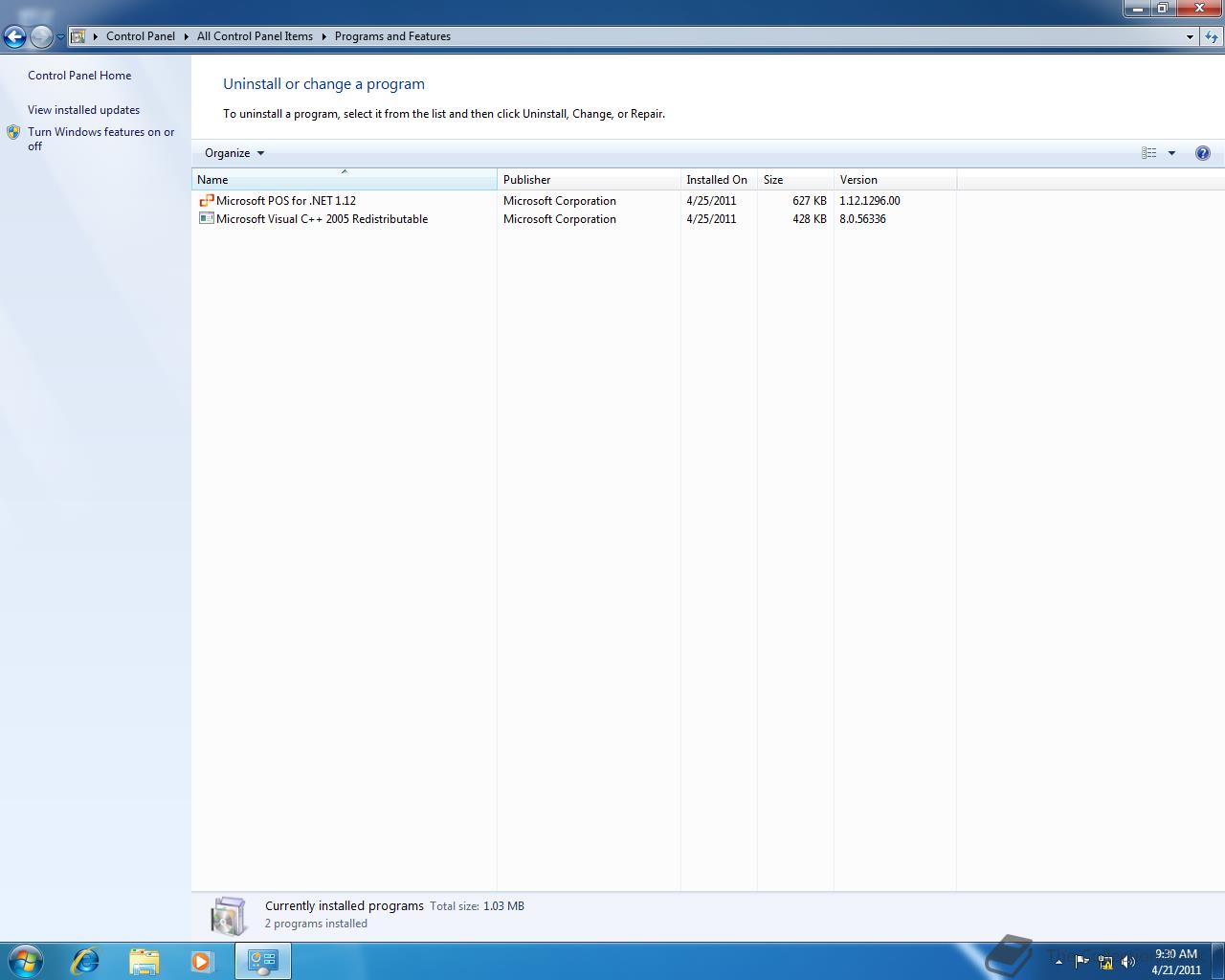Image resolution: width=1225 pixels, height=980 pixels.
Task: Click Control Panel taskbar button
Action: click(263, 961)
